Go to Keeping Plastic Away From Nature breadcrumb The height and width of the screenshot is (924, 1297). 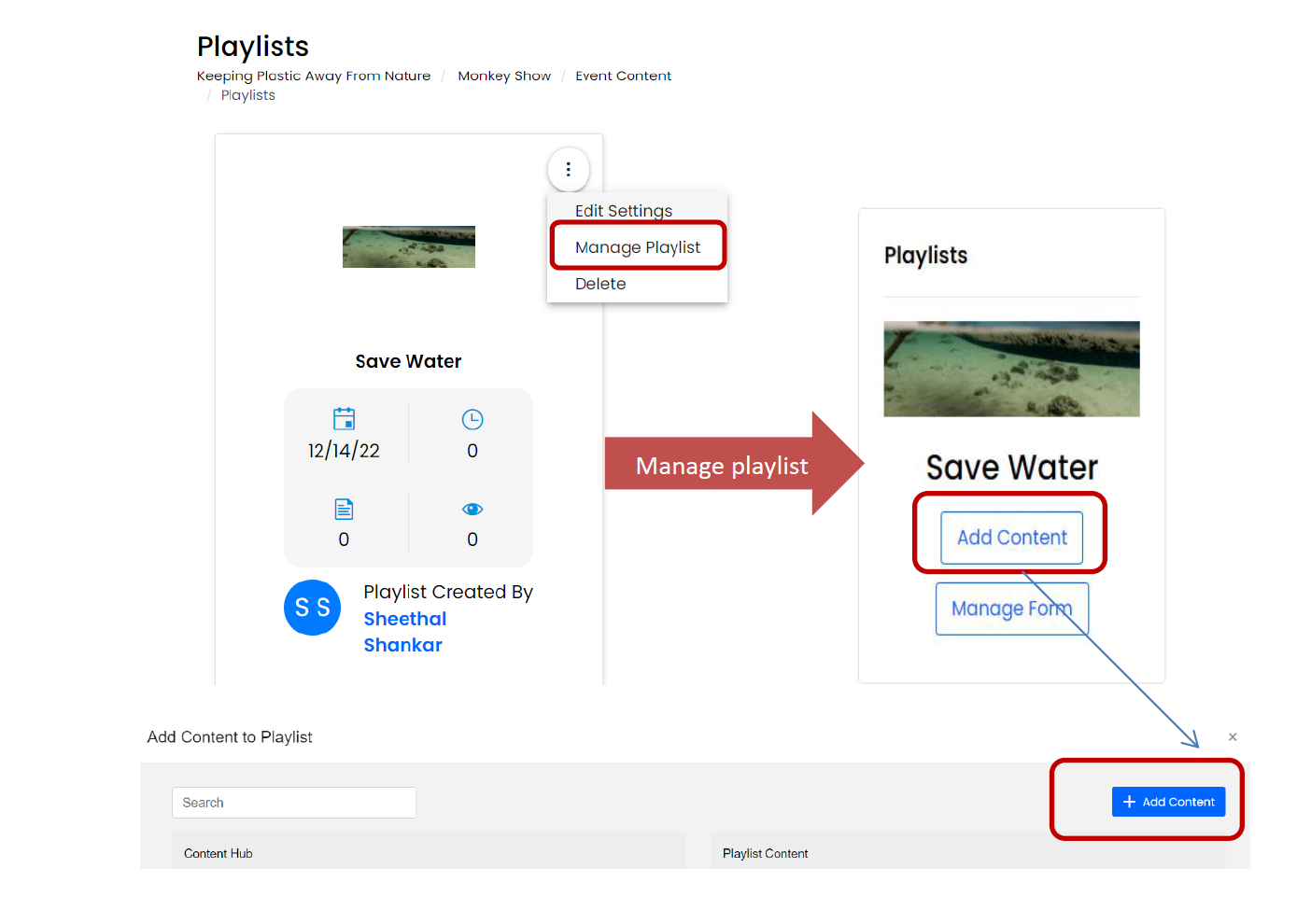[314, 76]
